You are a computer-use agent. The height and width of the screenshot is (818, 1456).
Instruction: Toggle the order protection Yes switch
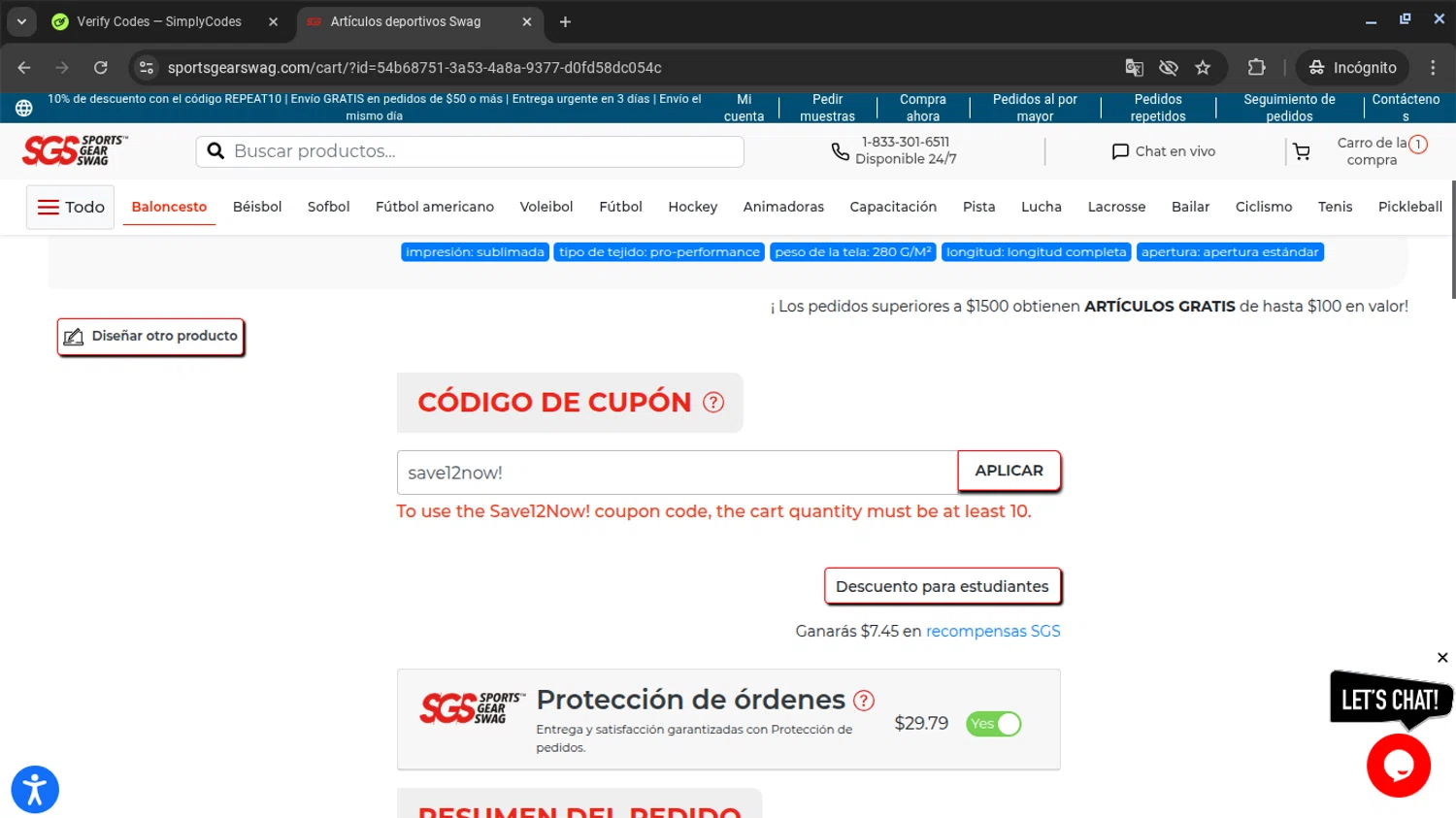coord(994,724)
